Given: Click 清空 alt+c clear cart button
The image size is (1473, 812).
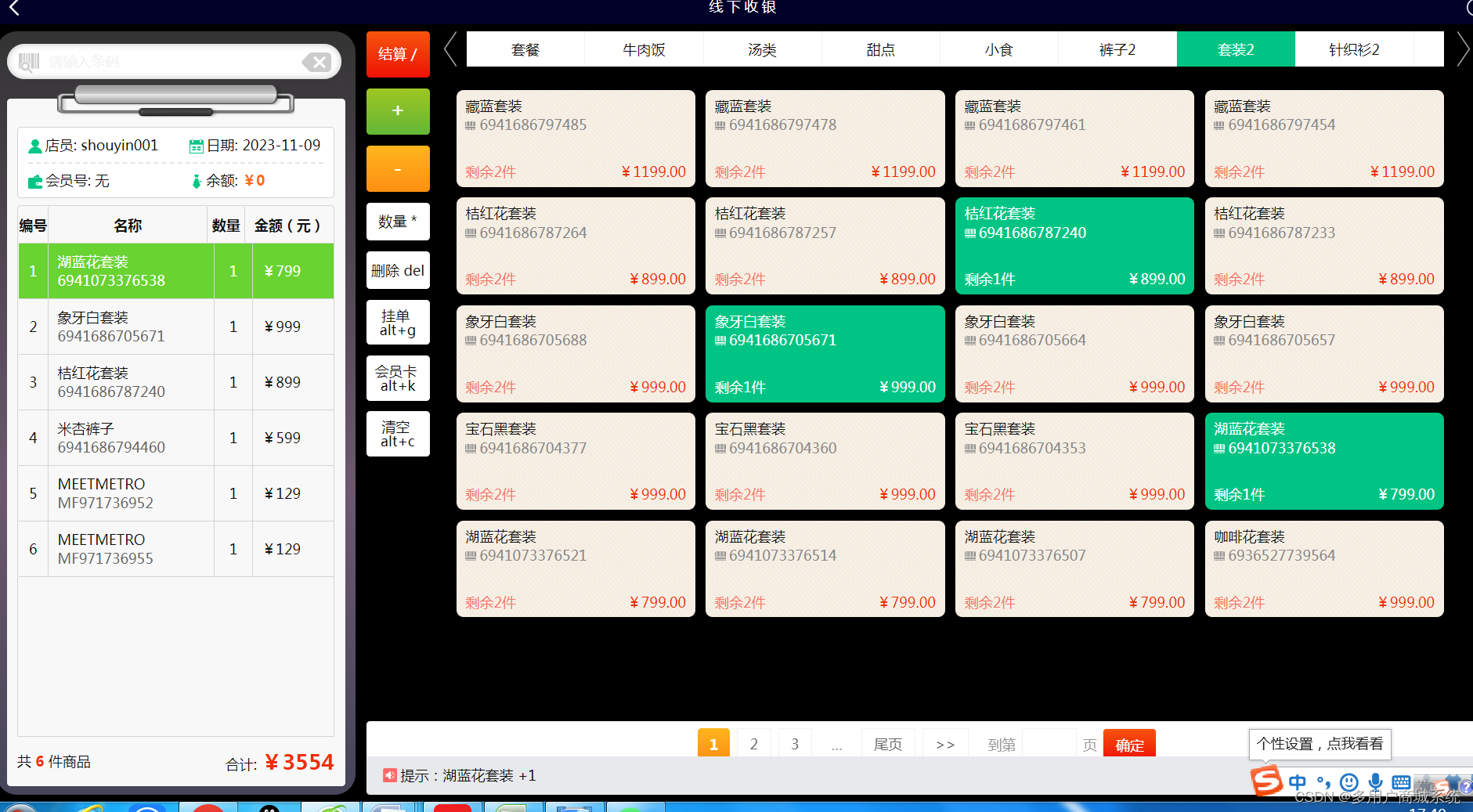Looking at the screenshot, I should tap(398, 434).
